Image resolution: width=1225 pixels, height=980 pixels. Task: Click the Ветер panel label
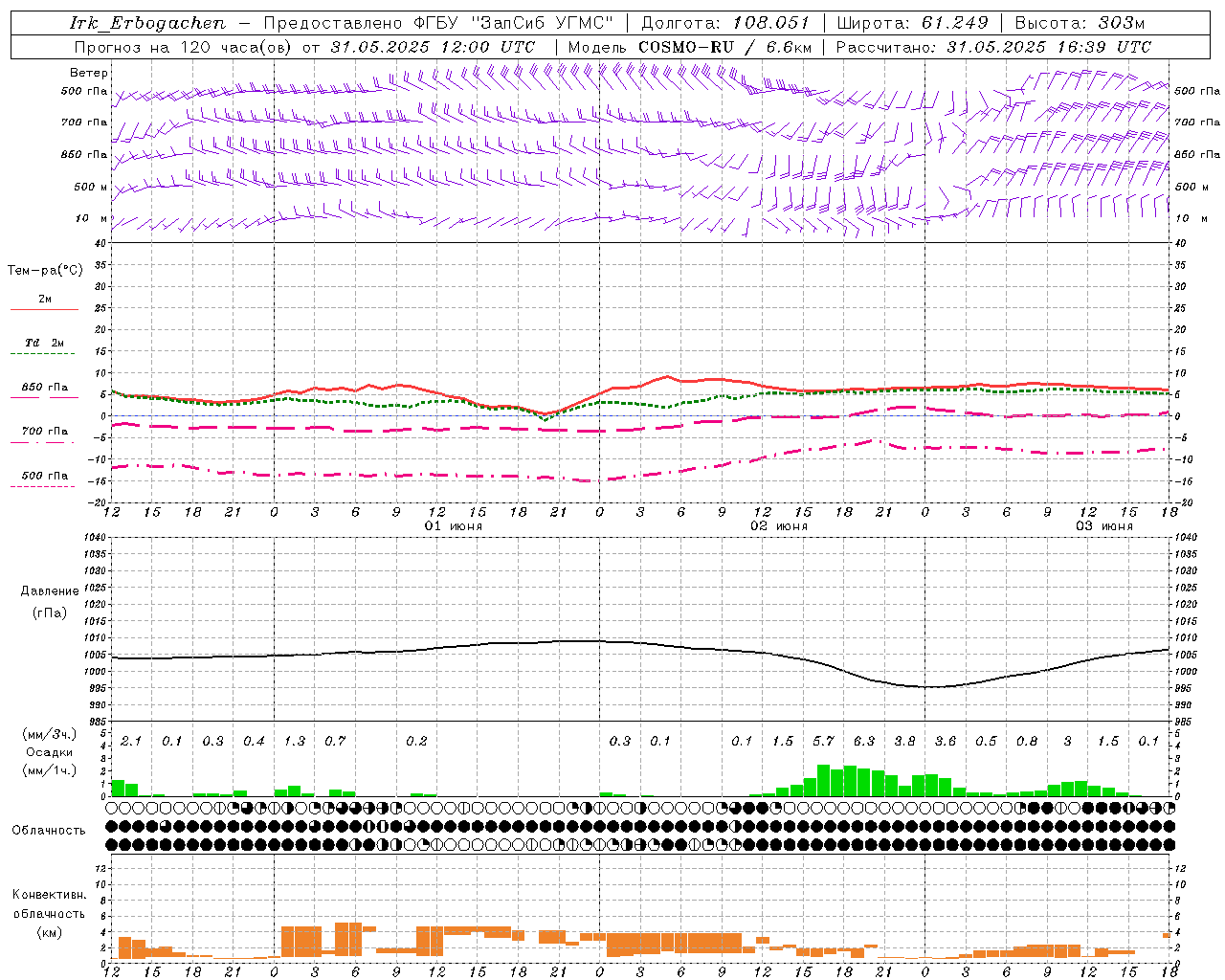pyautogui.click(x=89, y=73)
